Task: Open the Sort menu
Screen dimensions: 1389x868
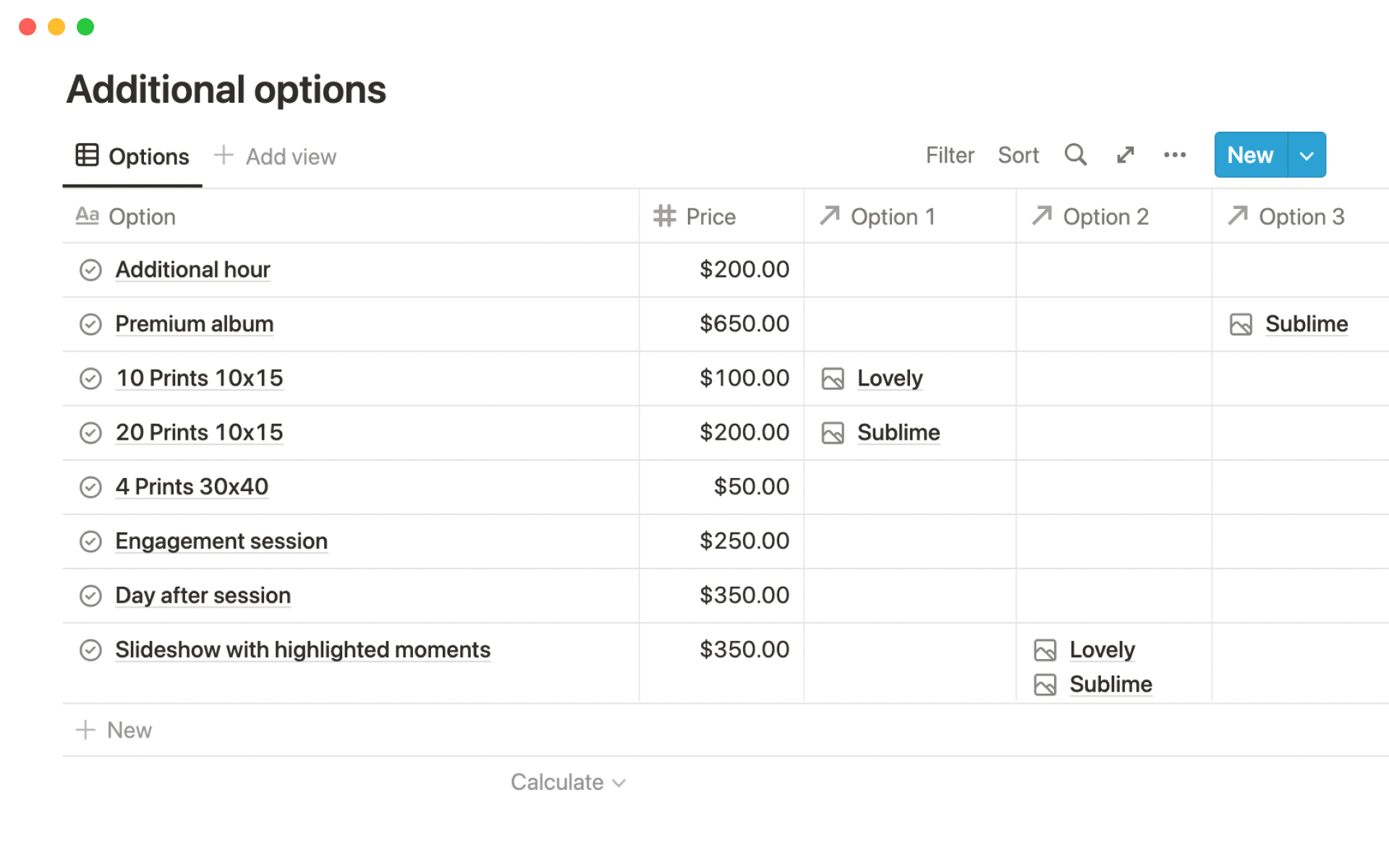Action: click(1017, 155)
